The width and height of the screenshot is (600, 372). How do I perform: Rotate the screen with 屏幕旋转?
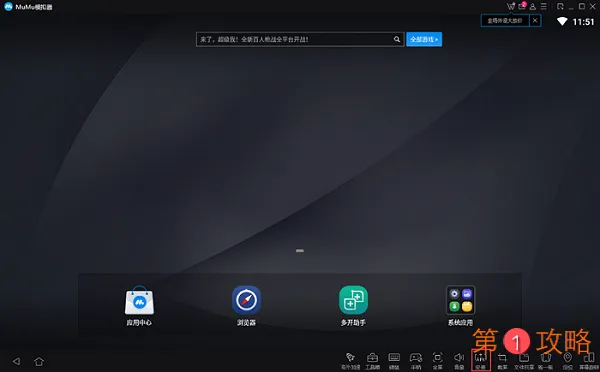pos(589,361)
